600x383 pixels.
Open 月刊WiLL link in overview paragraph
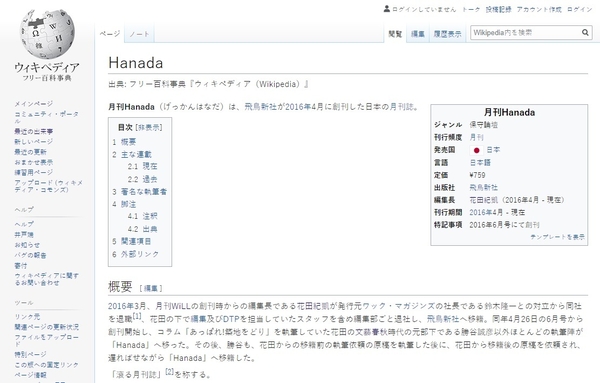(173, 306)
